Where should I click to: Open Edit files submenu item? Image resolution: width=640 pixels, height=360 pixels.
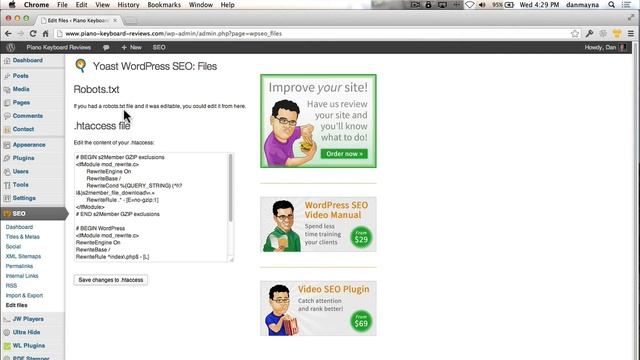(16, 305)
